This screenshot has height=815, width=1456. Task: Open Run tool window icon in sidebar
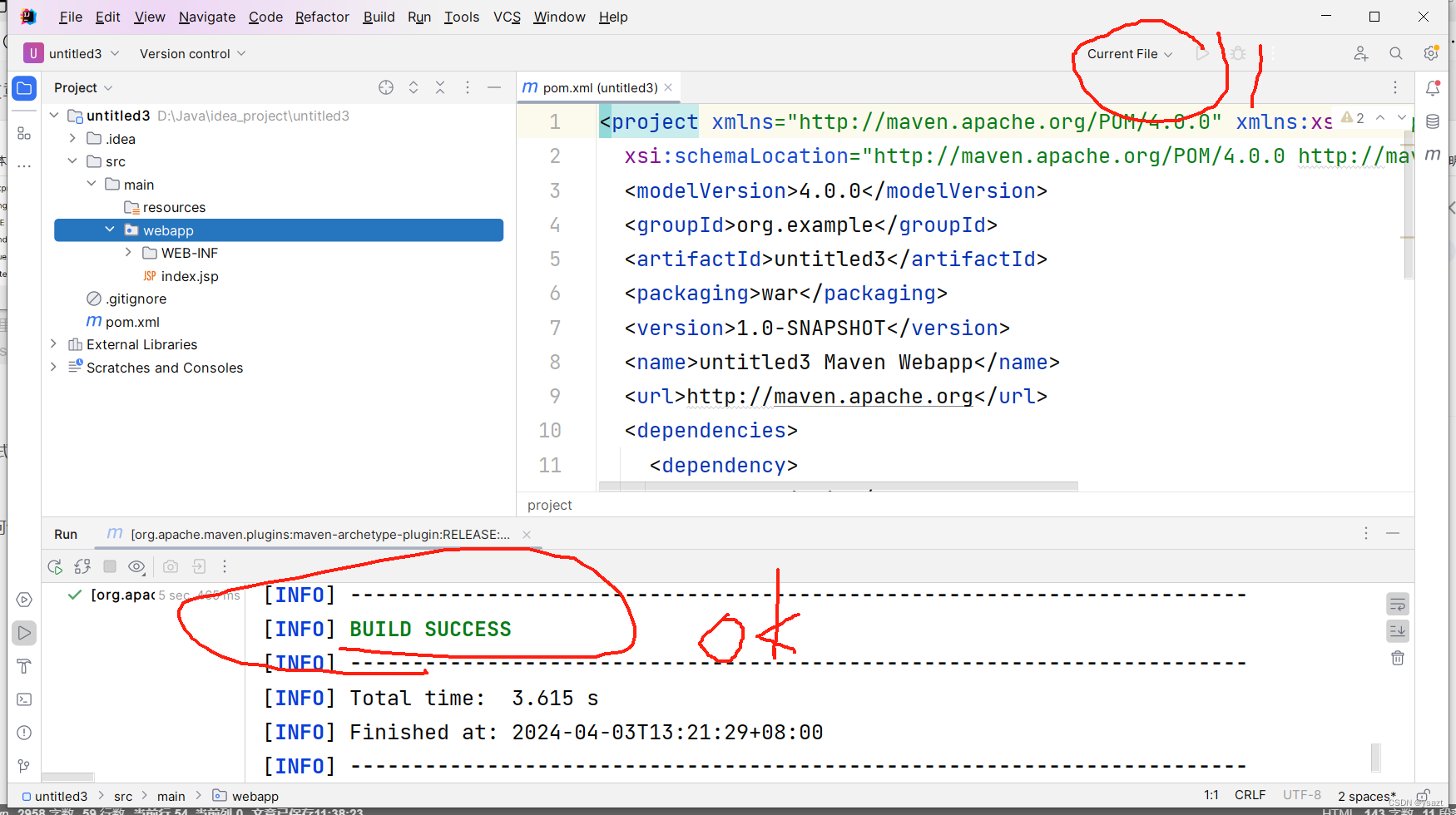click(24, 633)
